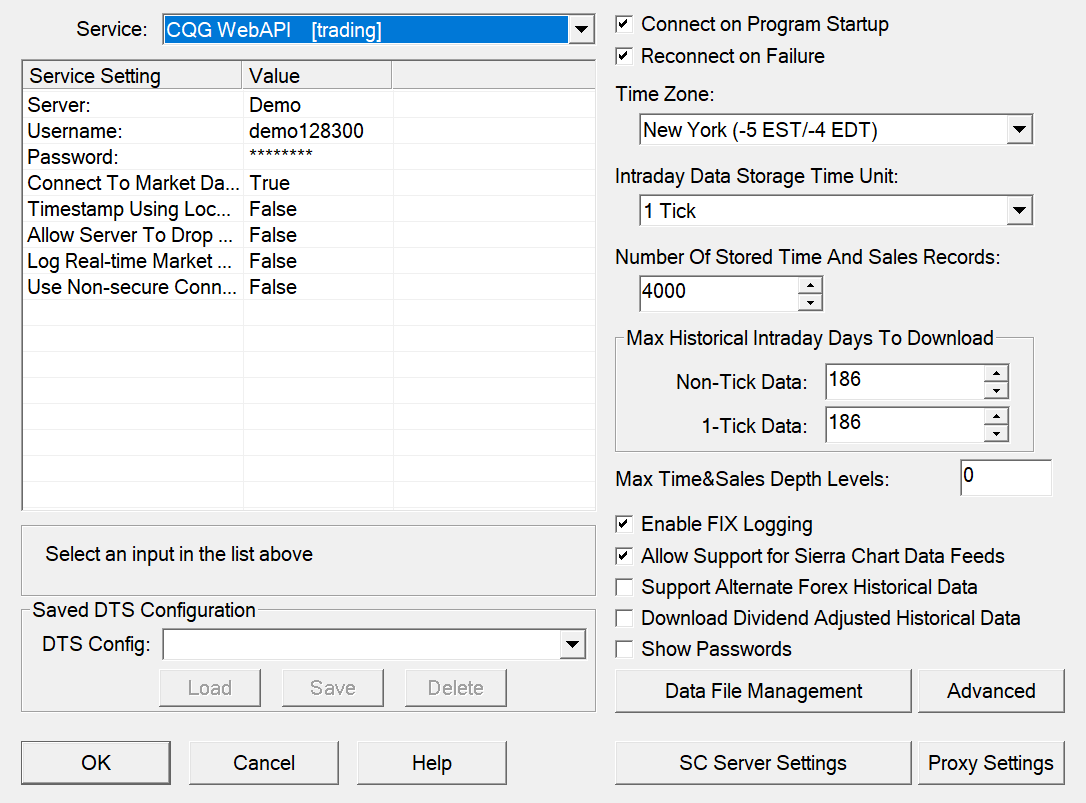Increment Non-Tick Data days spinner
This screenshot has width=1086, height=803.
click(996, 373)
